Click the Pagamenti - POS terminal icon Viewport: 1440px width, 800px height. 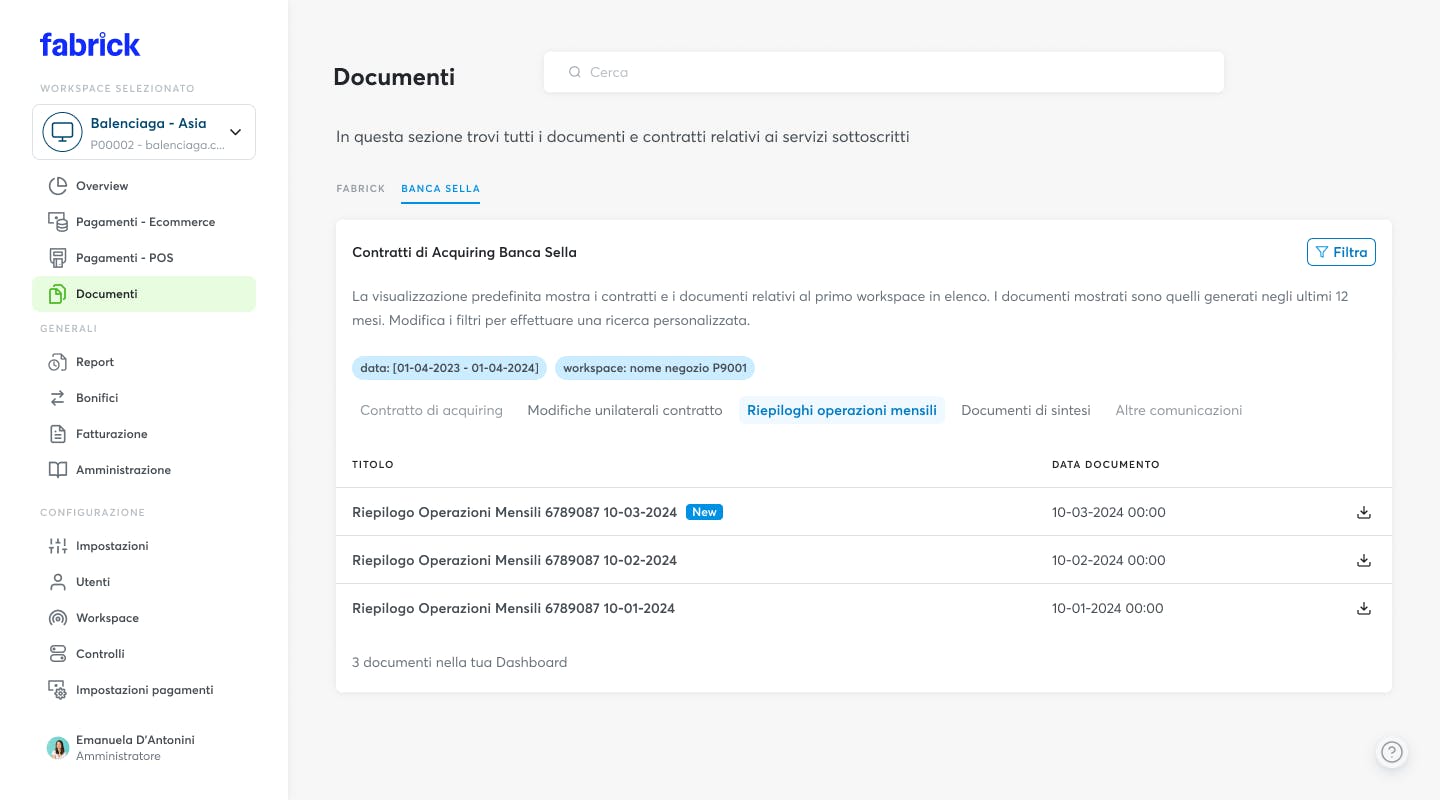click(x=58, y=258)
